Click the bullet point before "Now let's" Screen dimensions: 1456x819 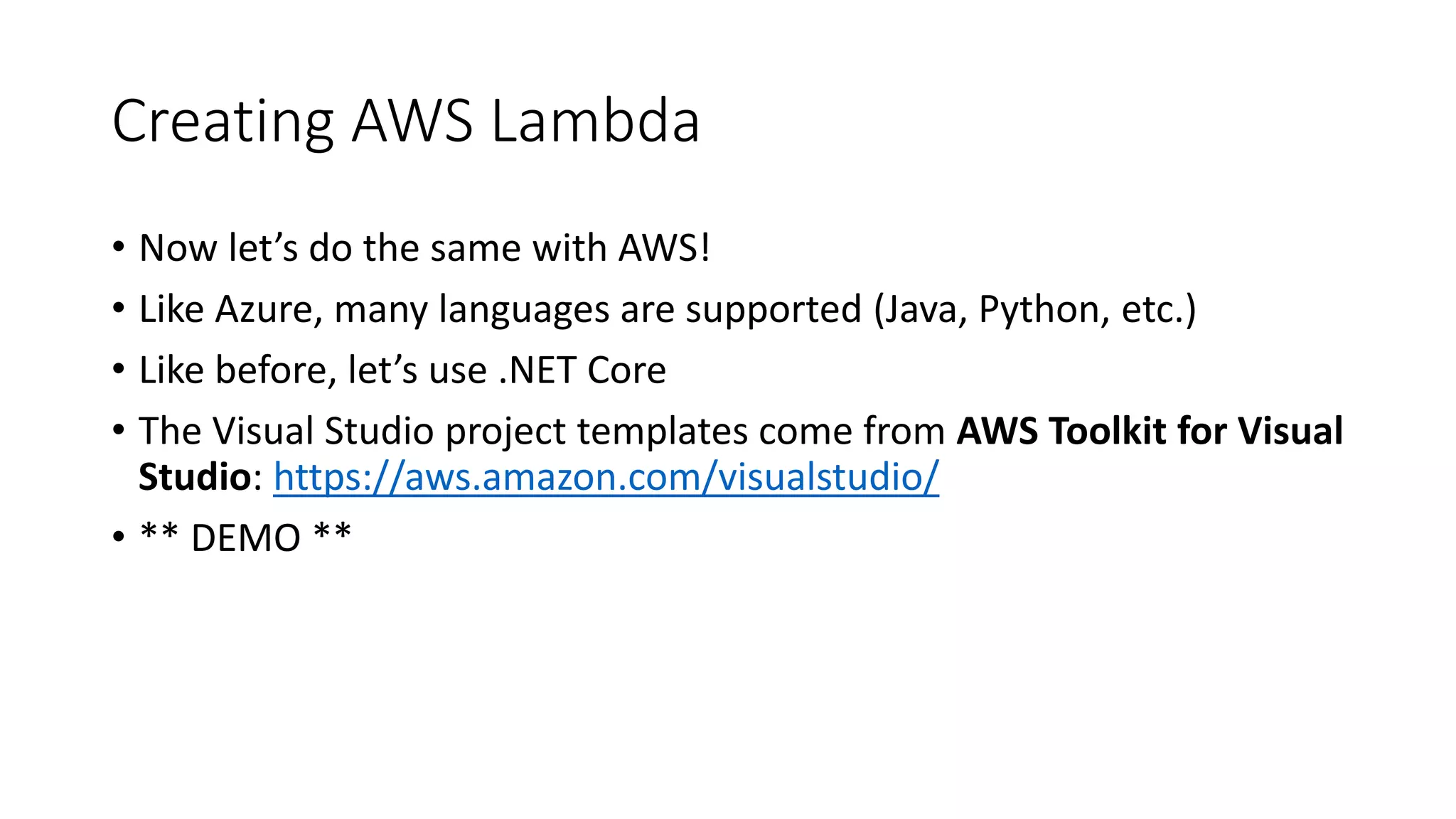119,248
